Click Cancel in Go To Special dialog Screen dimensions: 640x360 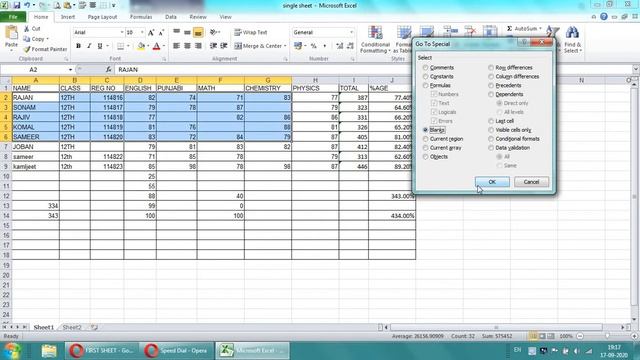tap(531, 182)
